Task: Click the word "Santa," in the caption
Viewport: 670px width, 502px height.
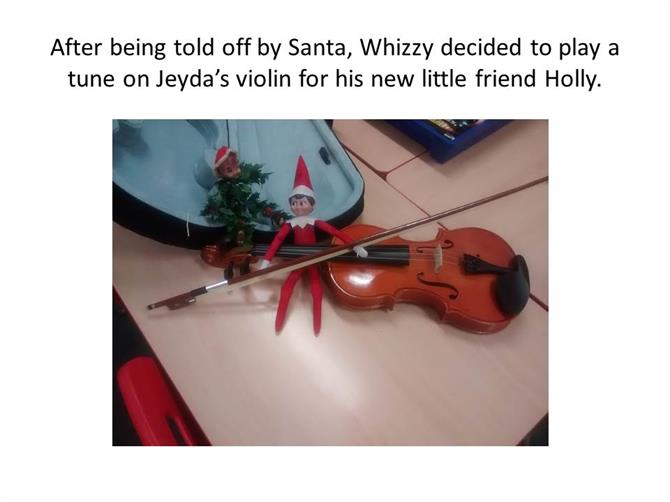Action: point(317,48)
